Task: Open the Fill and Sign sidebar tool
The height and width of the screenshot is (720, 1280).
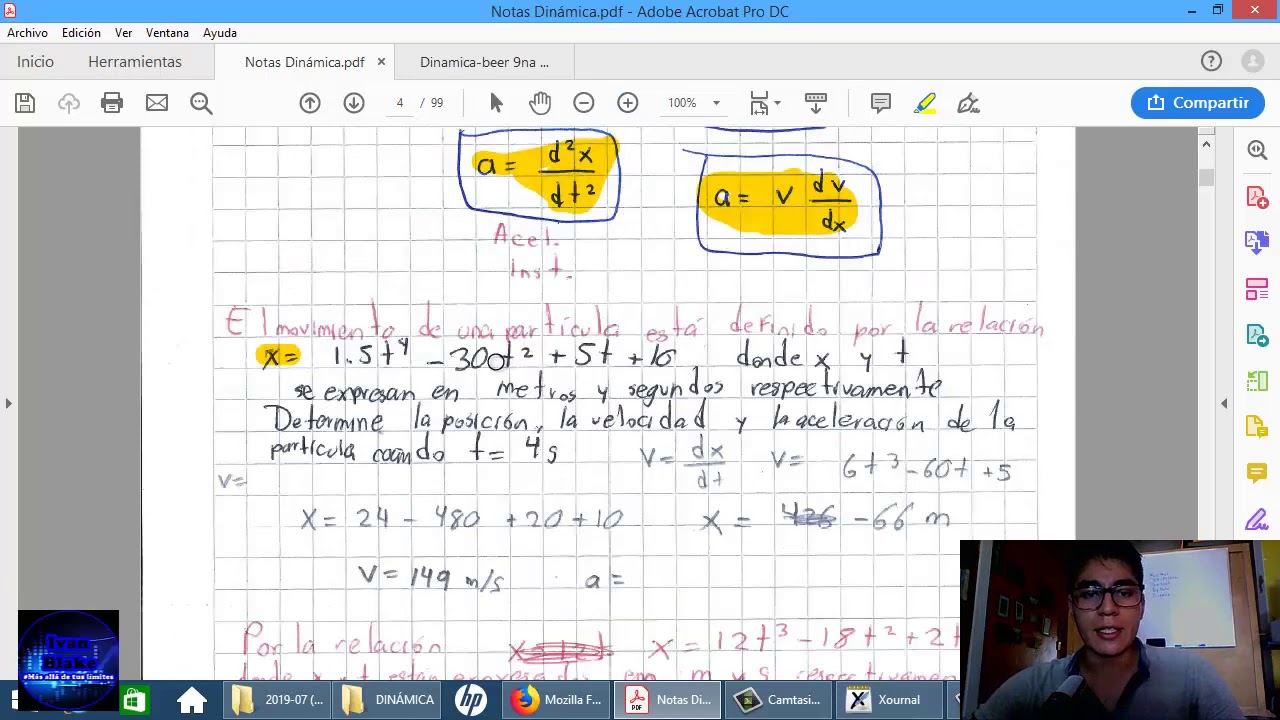Action: [1257, 520]
